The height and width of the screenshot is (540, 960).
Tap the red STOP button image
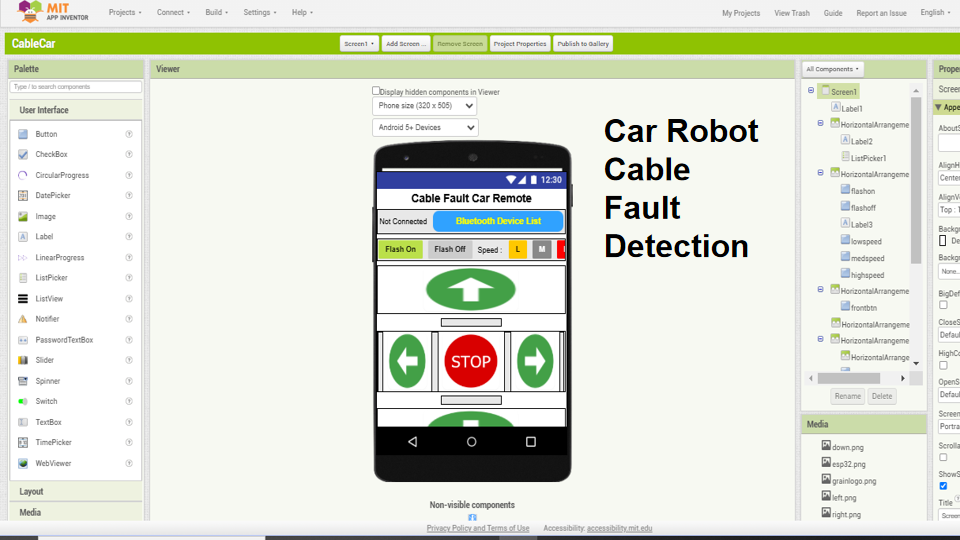tap(471, 361)
